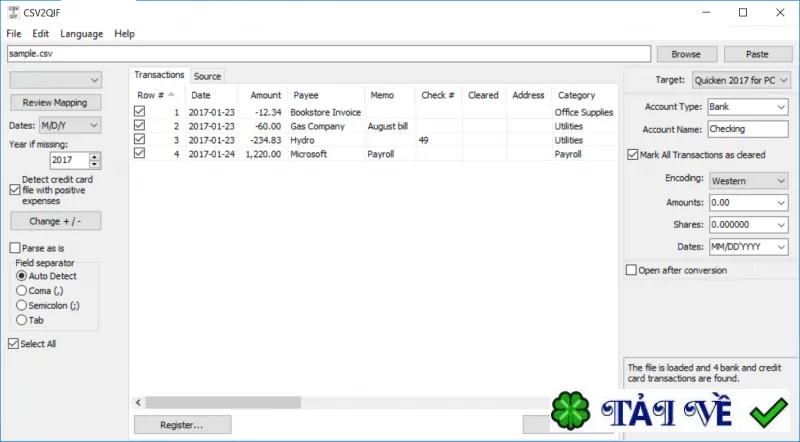800x442 pixels.
Task: Open the Encoding Western dropdown
Action: click(748, 181)
